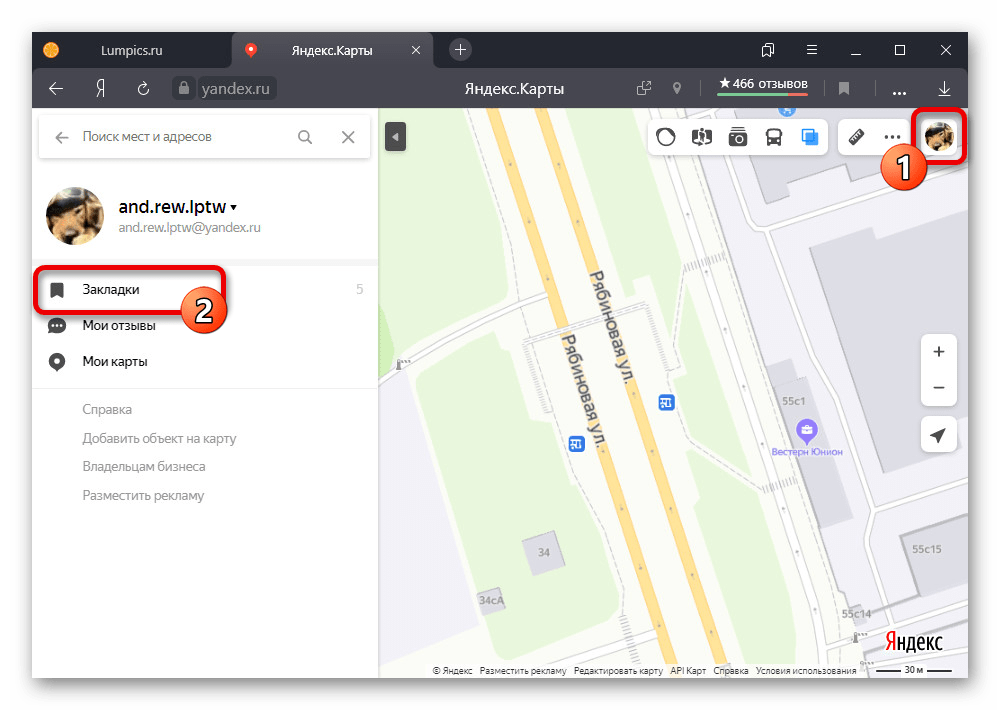Screen dimensions: 1000x710
Task: Toggle the public transport bus icon
Action: pos(774,137)
